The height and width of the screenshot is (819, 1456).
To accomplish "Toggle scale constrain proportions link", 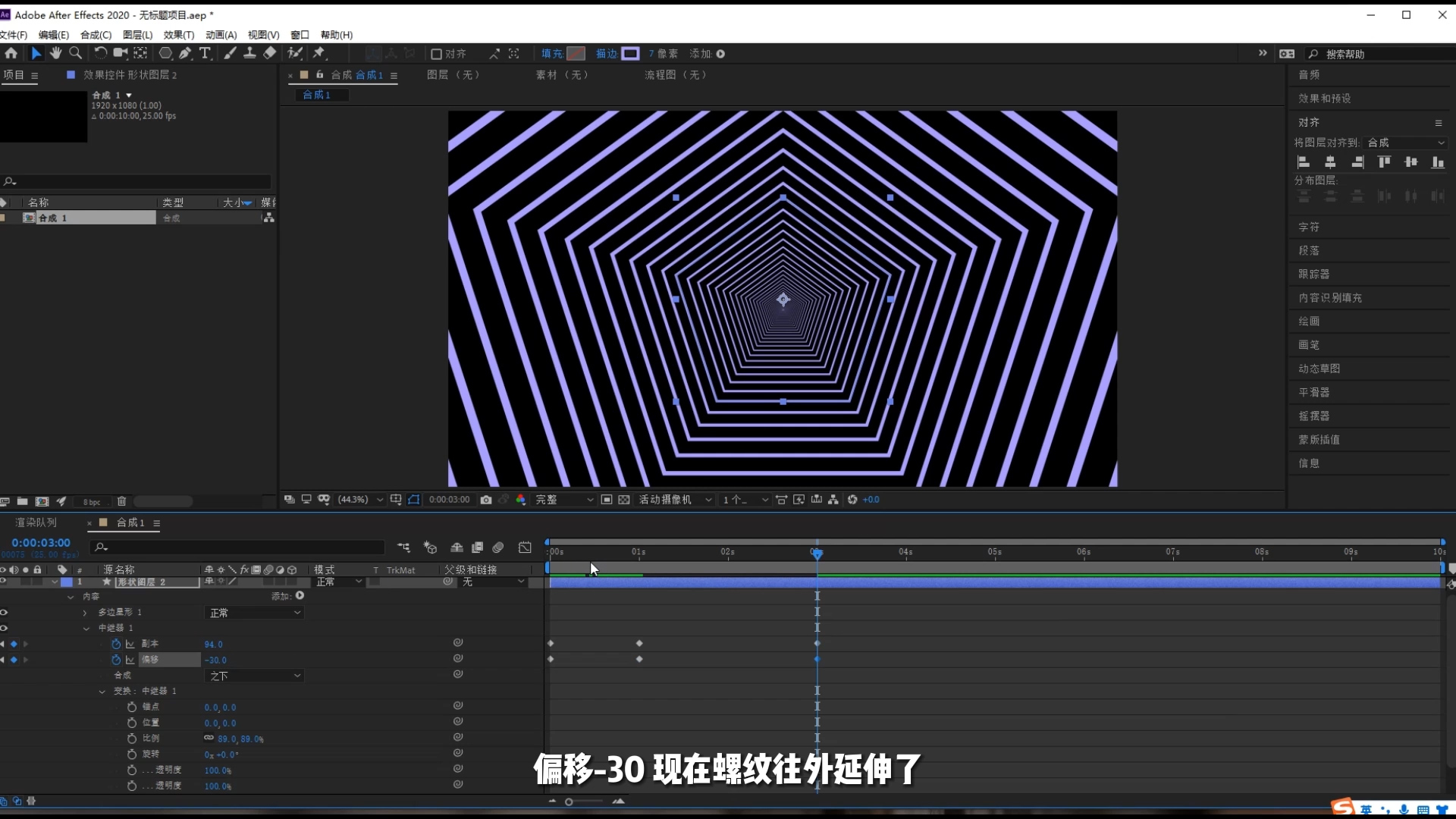I will 209,738.
